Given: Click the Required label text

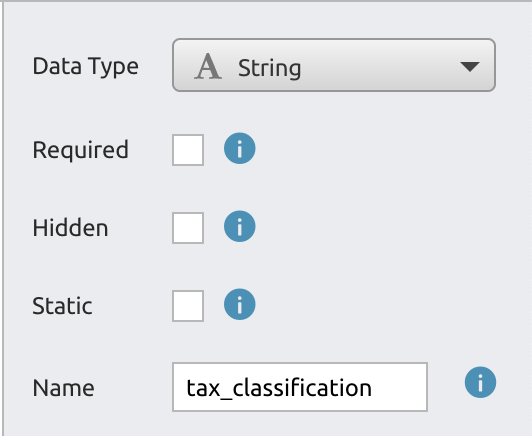Looking at the screenshot, I should 80,150.
